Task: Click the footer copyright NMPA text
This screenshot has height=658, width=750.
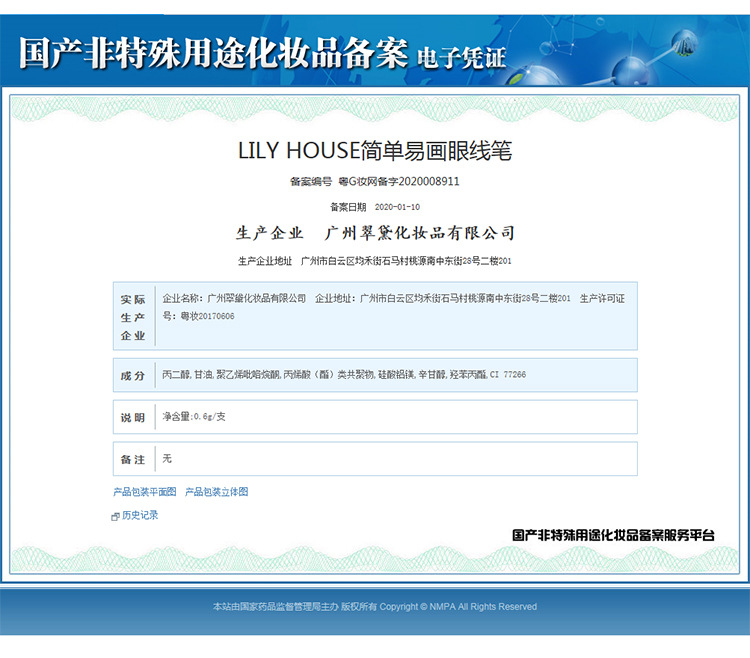Action: pos(375,606)
